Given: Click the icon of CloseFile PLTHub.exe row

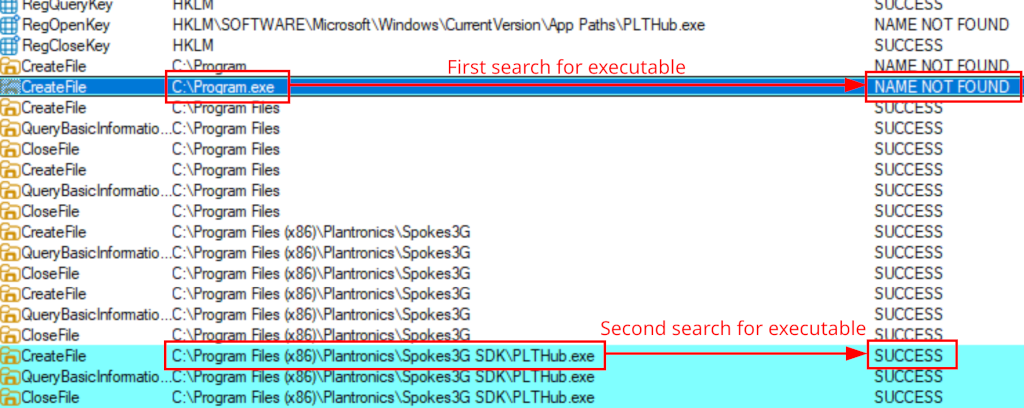Looking at the screenshot, I should point(10,398).
